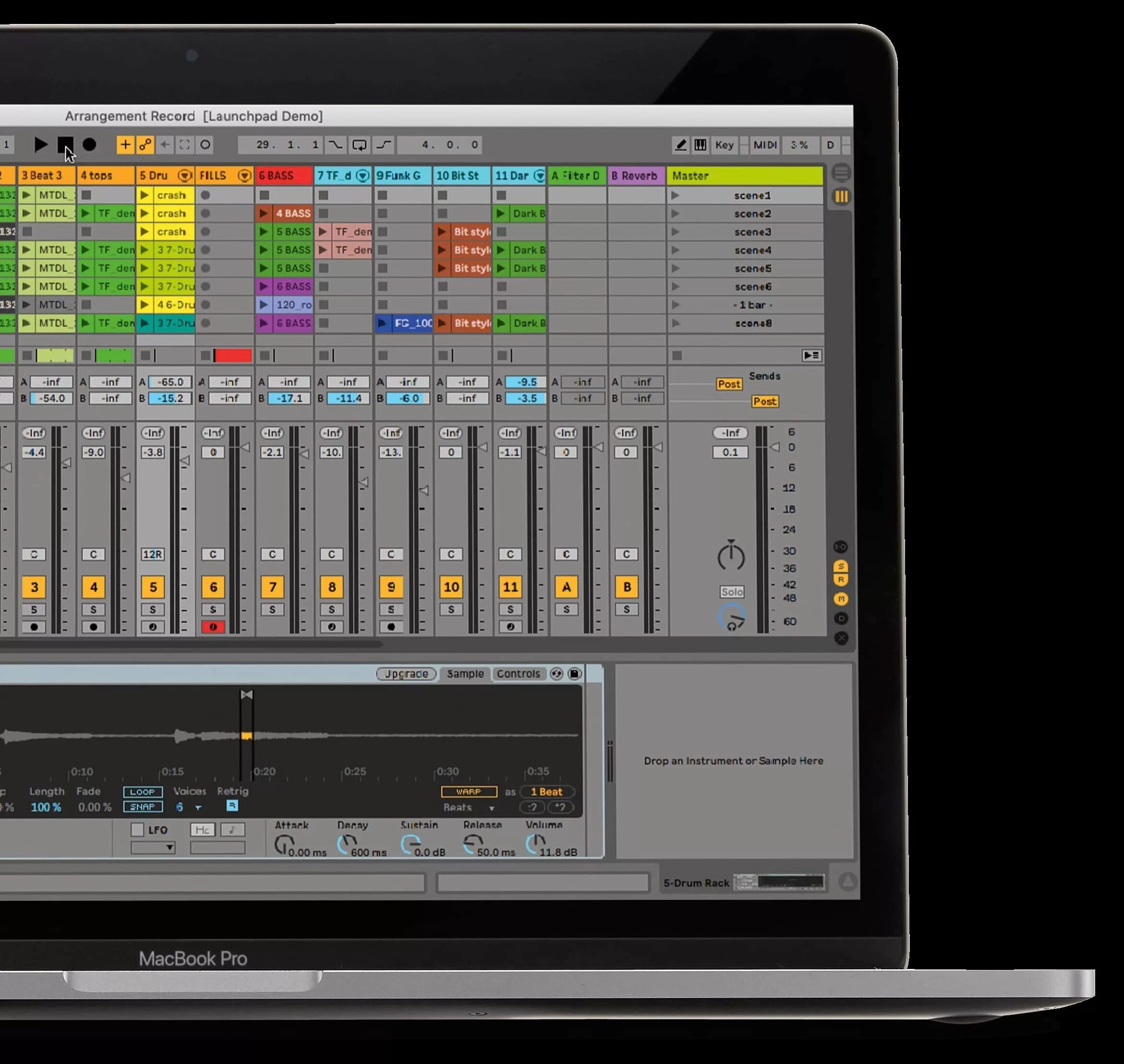Enable the LFO checkbox
The height and width of the screenshot is (1064, 1124).
click(x=137, y=830)
